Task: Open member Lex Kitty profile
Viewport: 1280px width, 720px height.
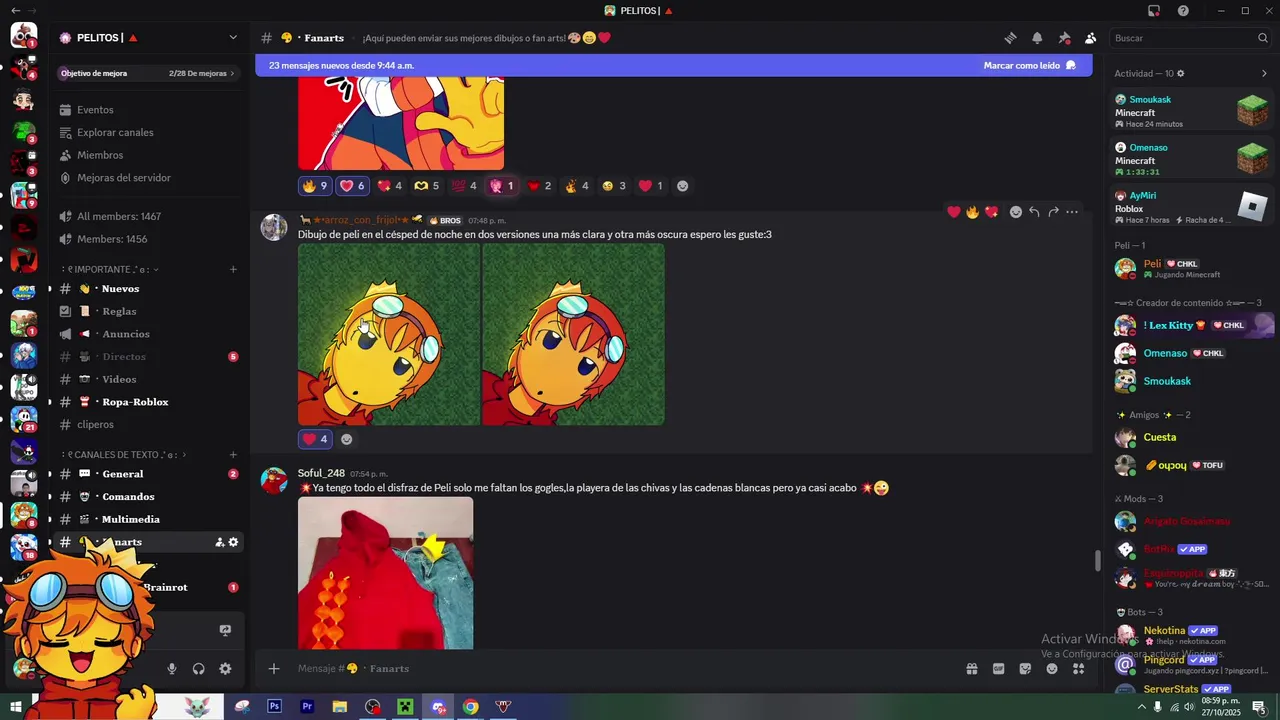Action: click(x=1194, y=325)
